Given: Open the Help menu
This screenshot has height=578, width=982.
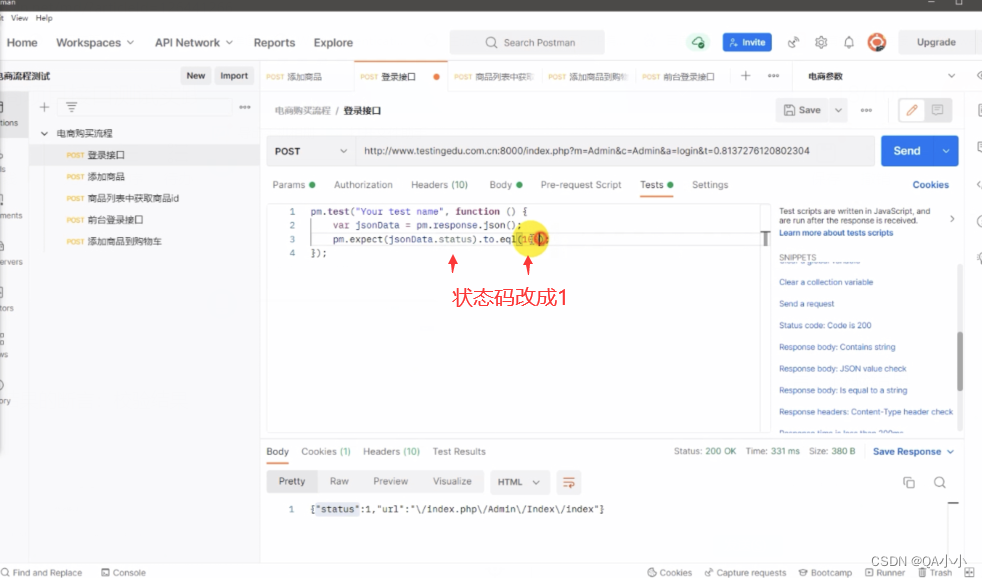Looking at the screenshot, I should [x=44, y=18].
